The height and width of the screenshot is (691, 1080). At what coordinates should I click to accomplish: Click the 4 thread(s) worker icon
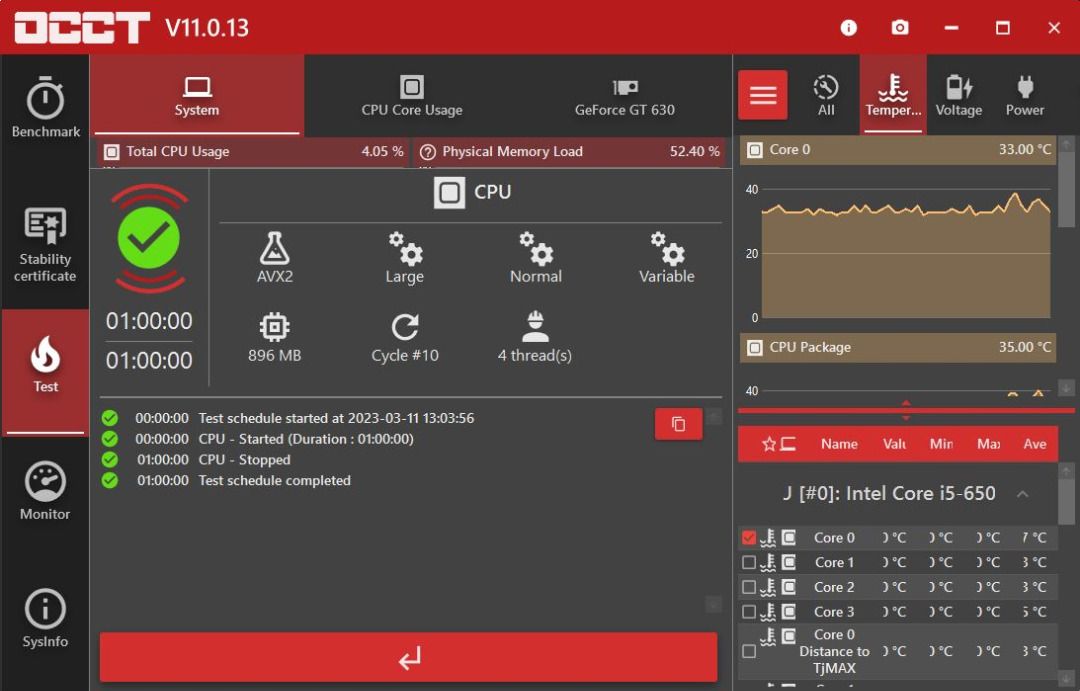[x=535, y=327]
